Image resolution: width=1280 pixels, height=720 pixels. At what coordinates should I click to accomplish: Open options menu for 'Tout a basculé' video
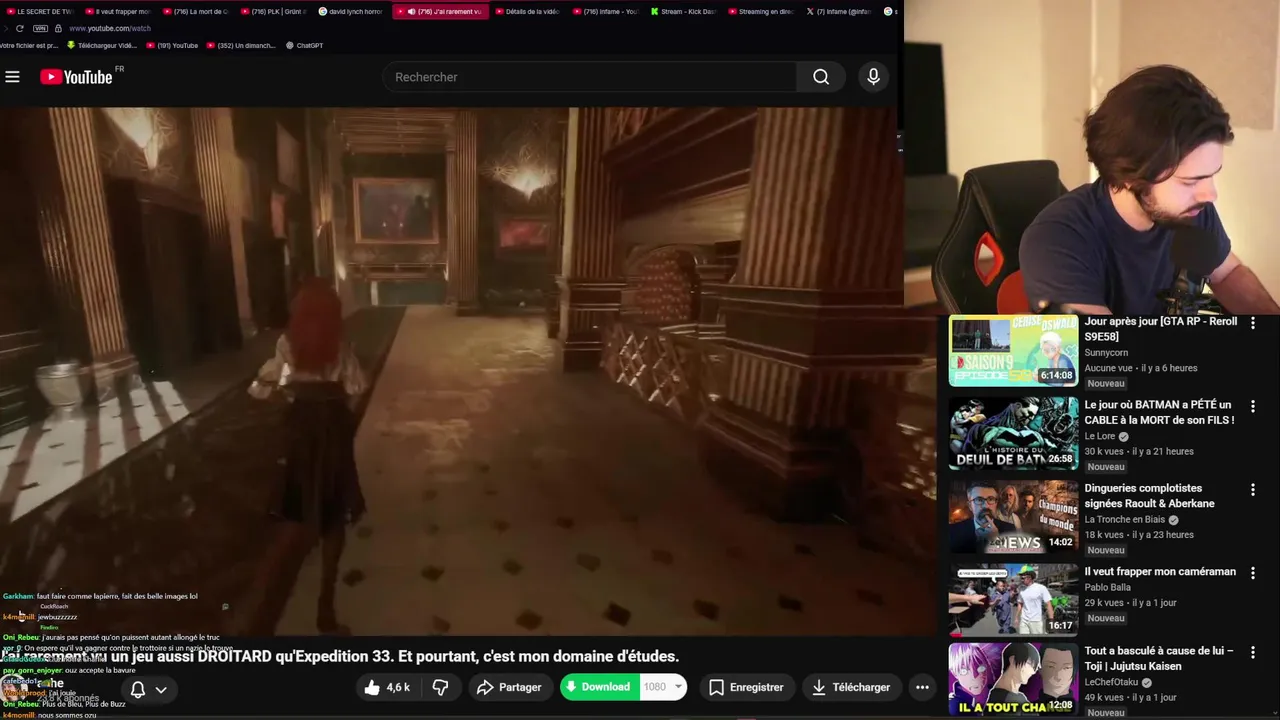(x=1253, y=652)
